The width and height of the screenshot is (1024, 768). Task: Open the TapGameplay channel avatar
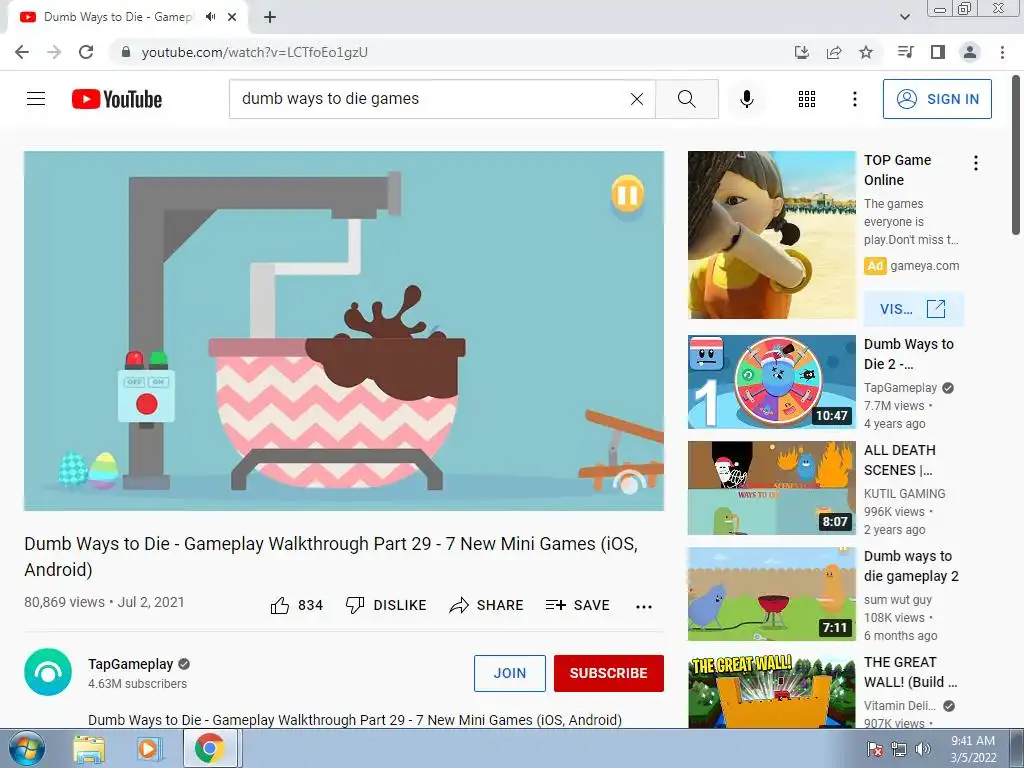coord(48,672)
